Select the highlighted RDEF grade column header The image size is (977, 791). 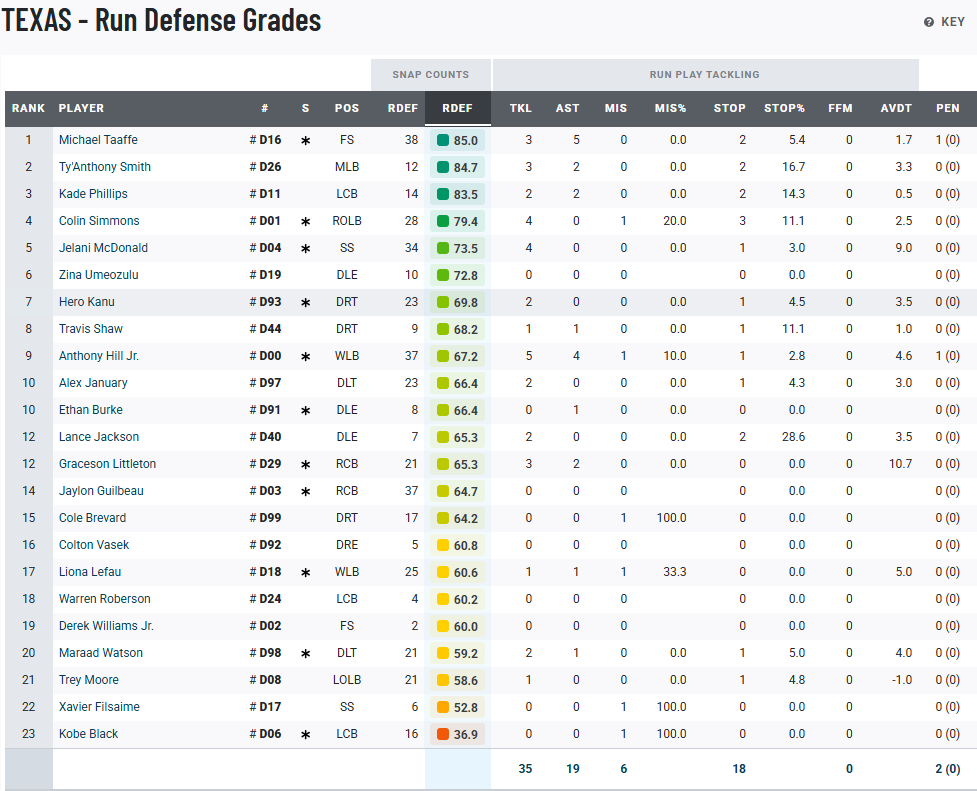coord(457,108)
